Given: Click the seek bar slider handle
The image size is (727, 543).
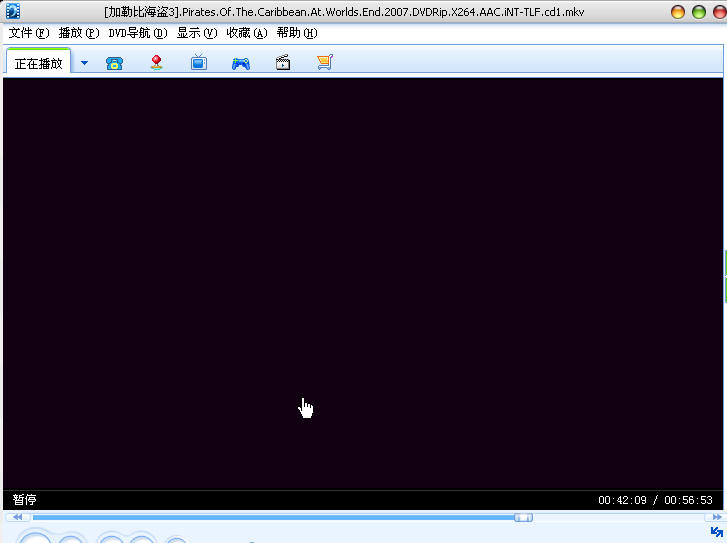Looking at the screenshot, I should [523, 517].
